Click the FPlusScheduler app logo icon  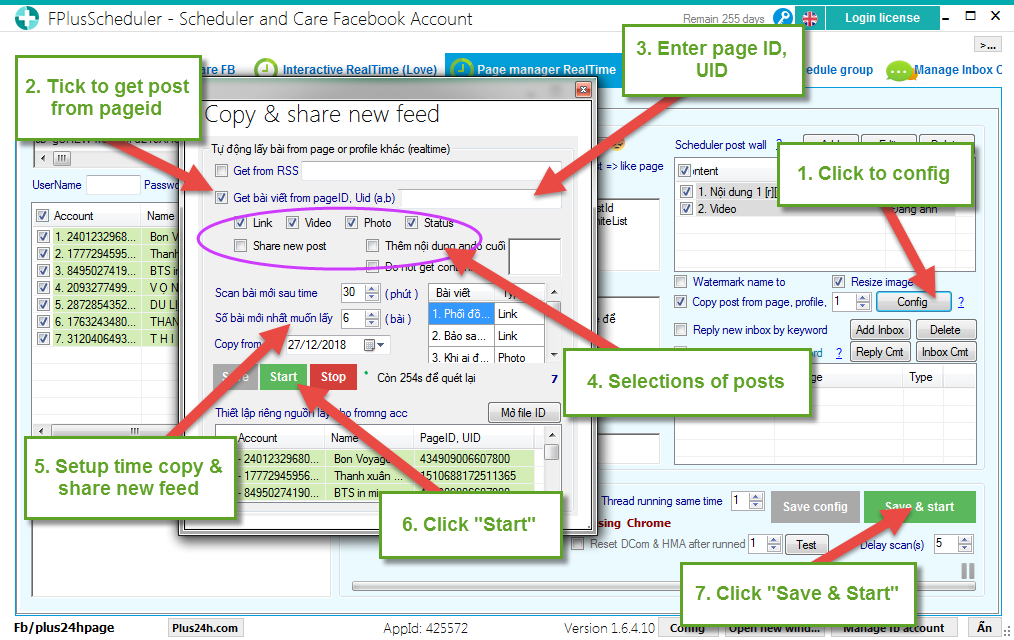(27, 18)
